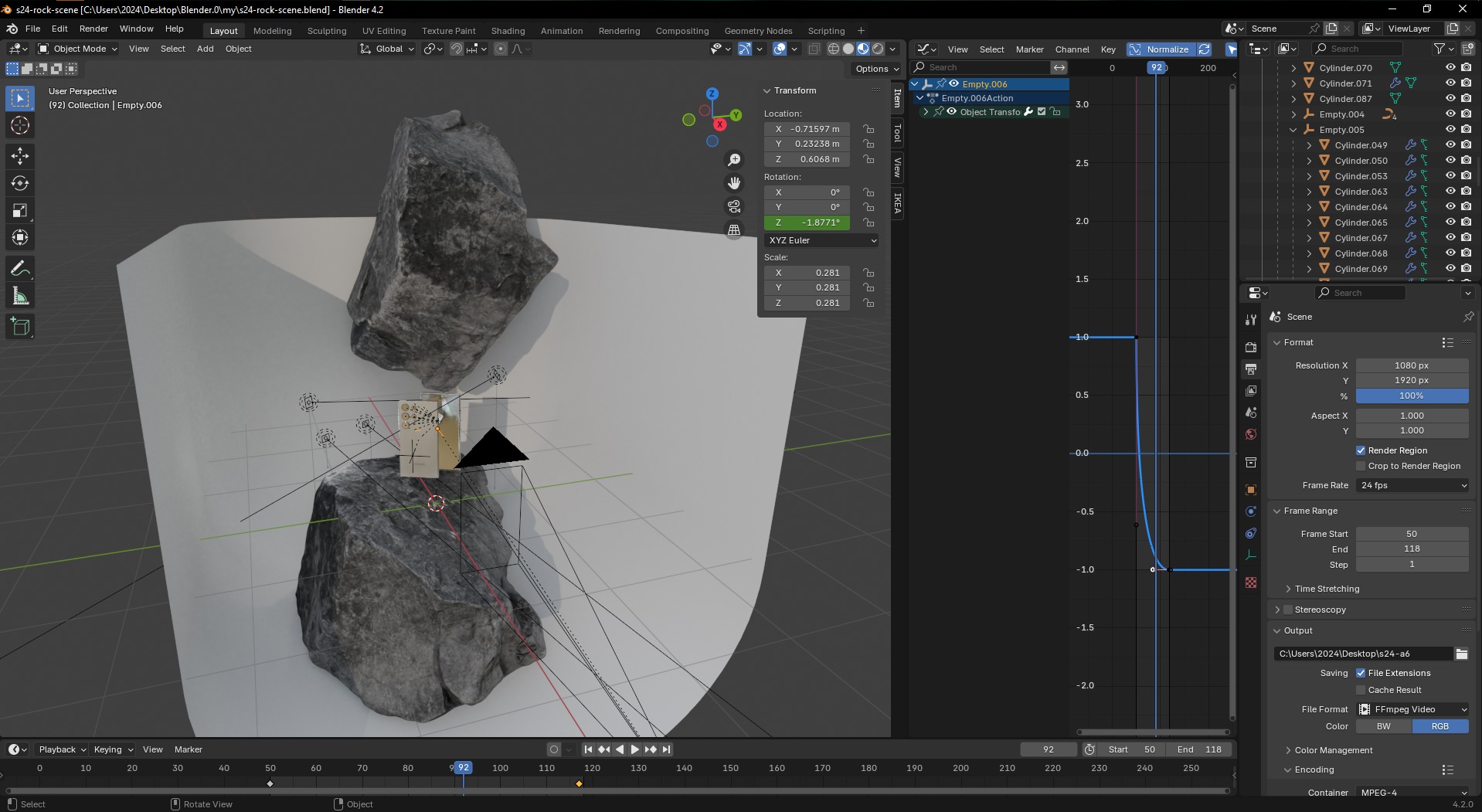1482x812 pixels.
Task: Open XYZ Euler rotation mode dropdown
Action: pyautogui.click(x=822, y=240)
